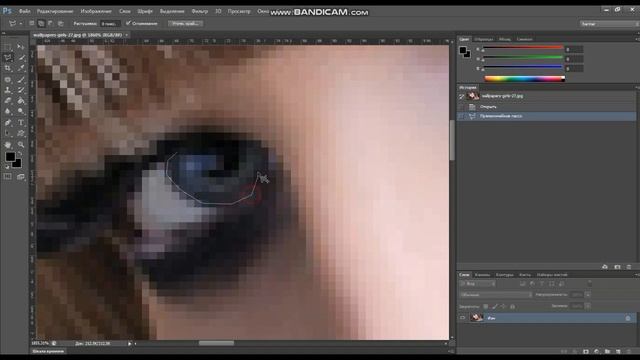This screenshot has width=640, height=360.
Task: Select the Custom Shape tool
Action: [21, 133]
